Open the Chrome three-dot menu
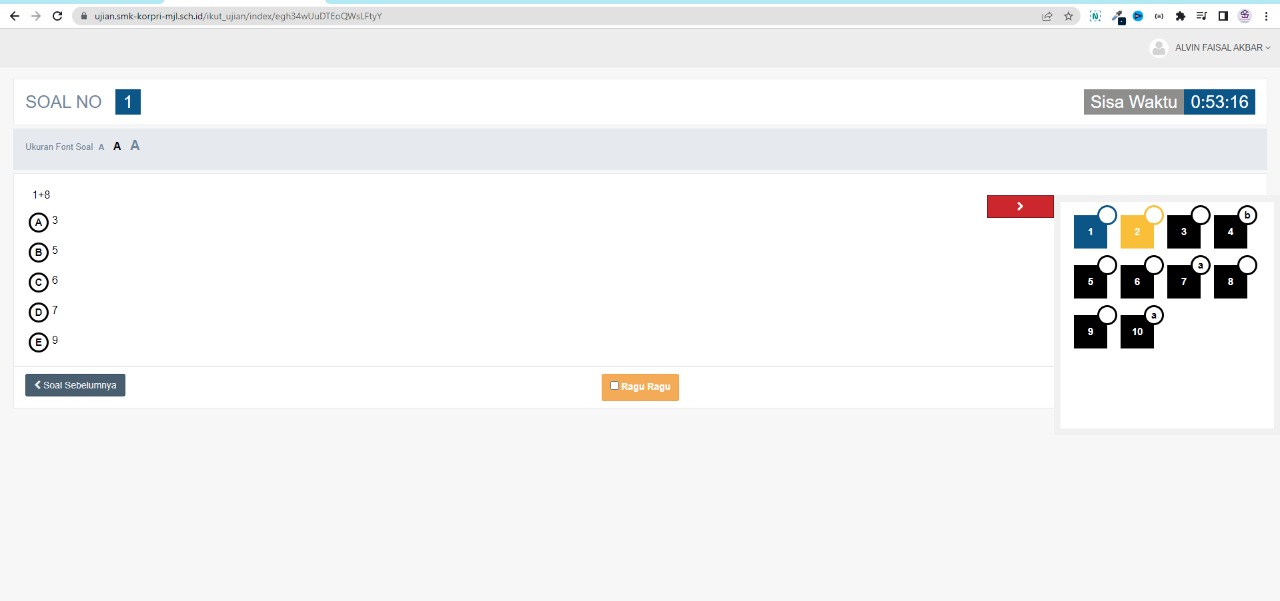Screen dimensions: 1280x601 [x=1266, y=16]
